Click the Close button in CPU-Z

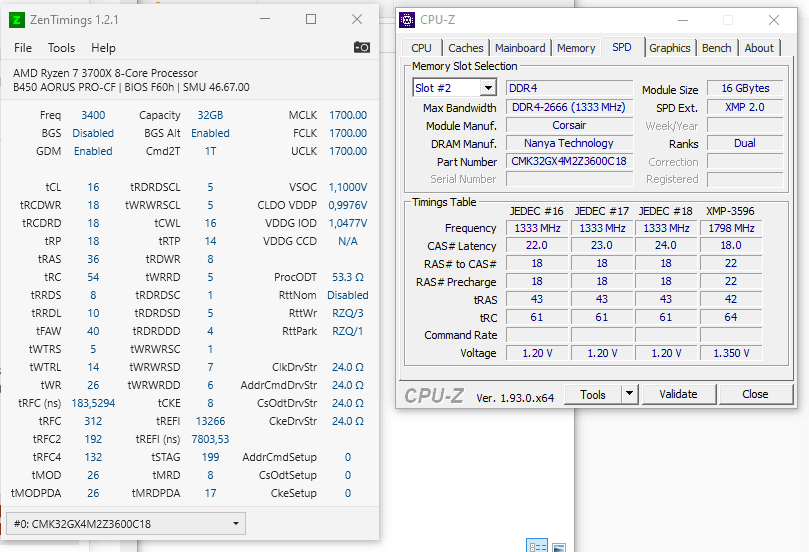click(x=755, y=394)
